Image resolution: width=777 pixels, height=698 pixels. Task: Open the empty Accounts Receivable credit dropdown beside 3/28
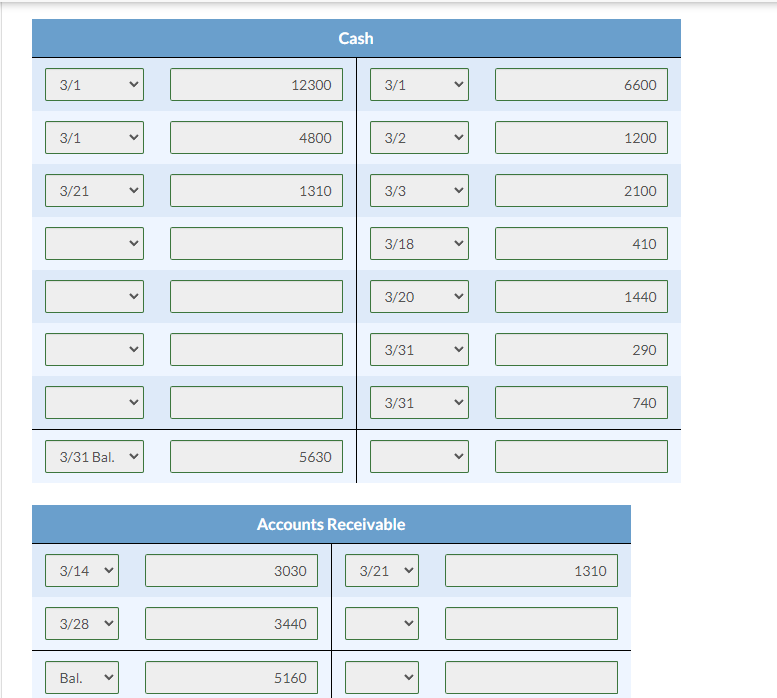[382, 624]
